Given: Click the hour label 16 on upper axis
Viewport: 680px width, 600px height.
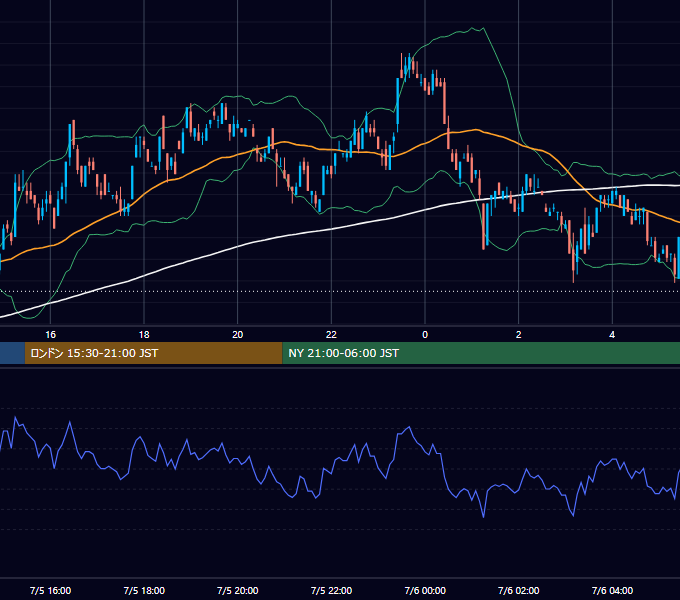Looking at the screenshot, I should (50, 334).
